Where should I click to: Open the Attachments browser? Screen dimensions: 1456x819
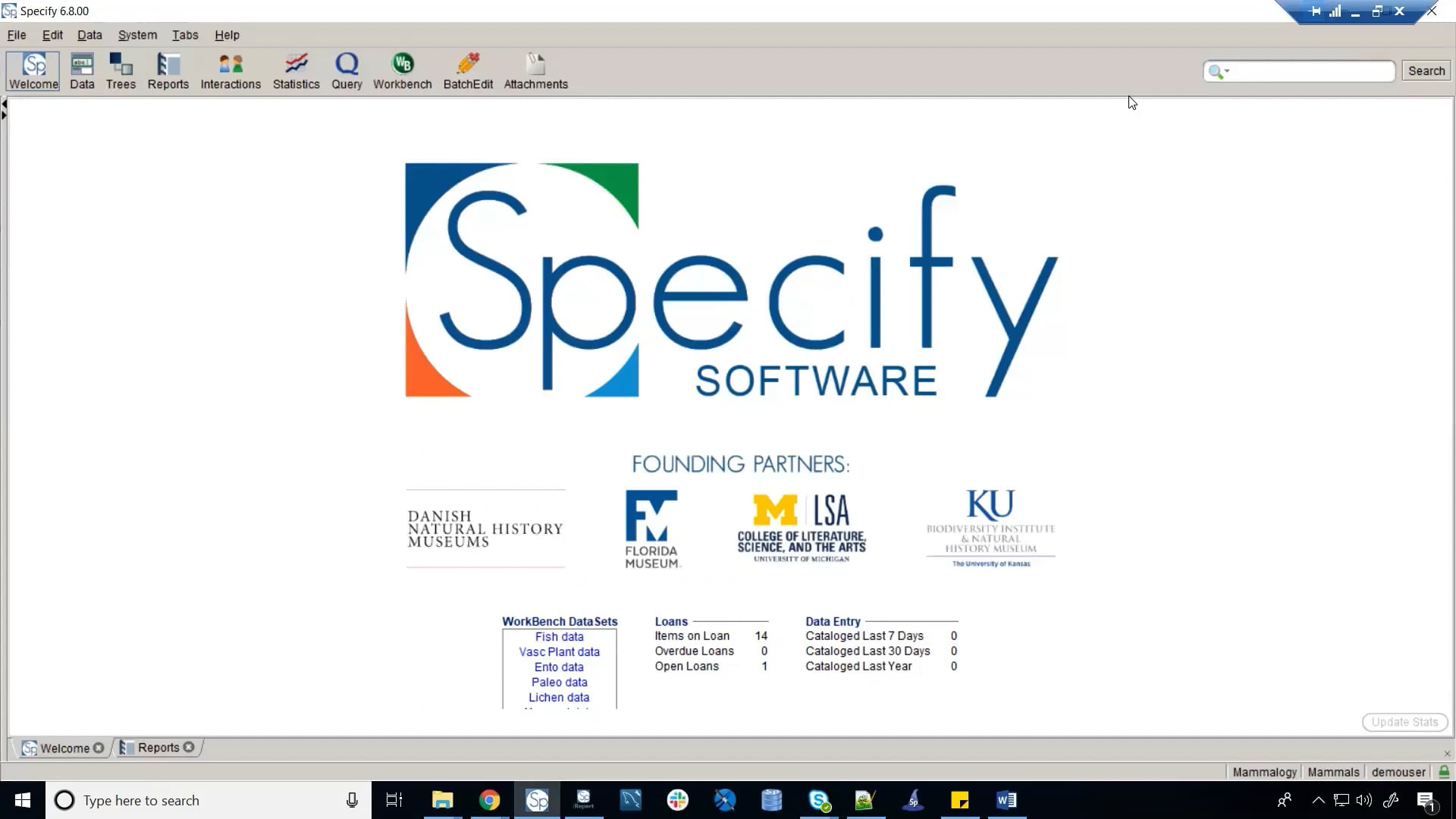click(x=535, y=71)
